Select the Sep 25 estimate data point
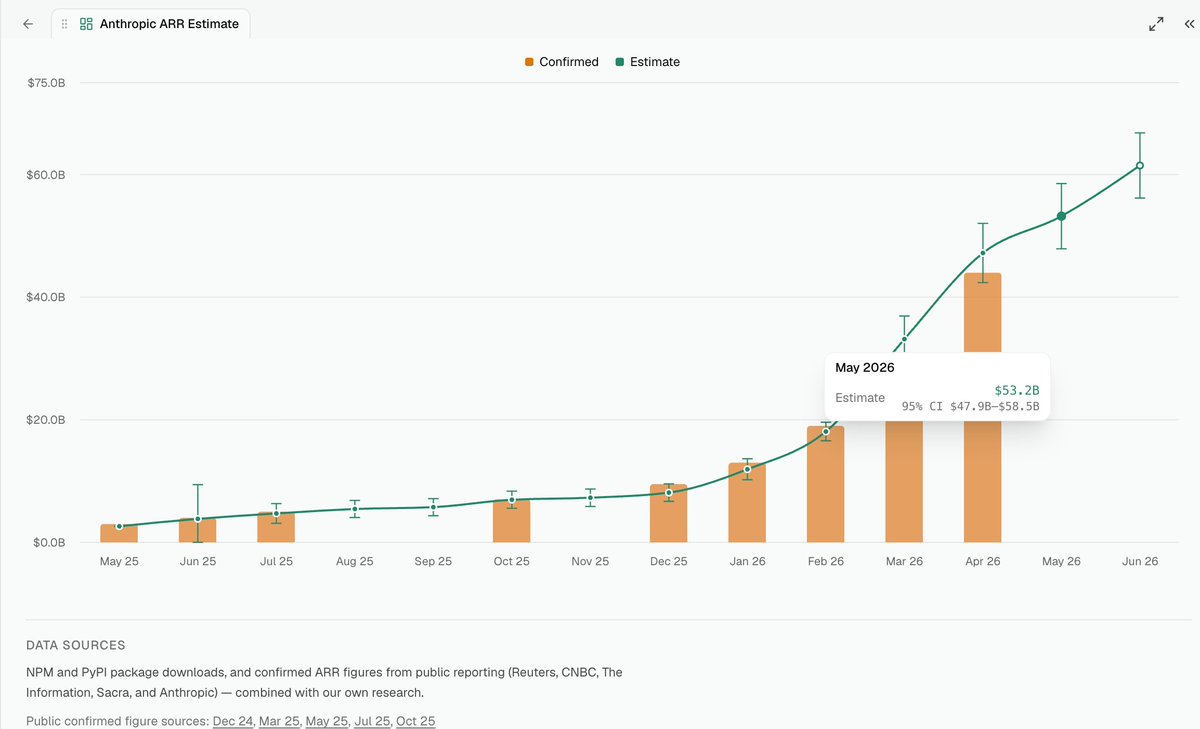The width and height of the screenshot is (1200, 729). (433, 507)
